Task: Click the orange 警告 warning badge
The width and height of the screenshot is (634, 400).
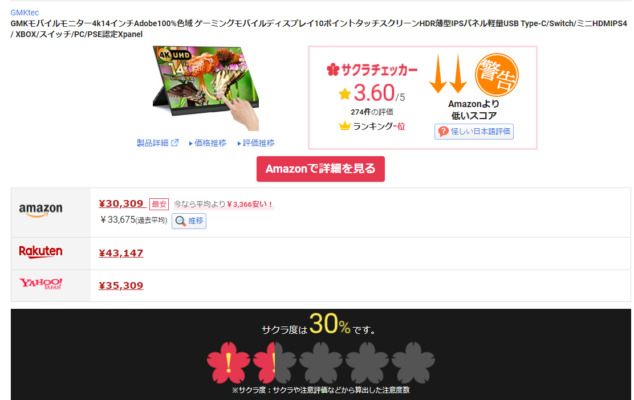Action: pyautogui.click(x=497, y=75)
